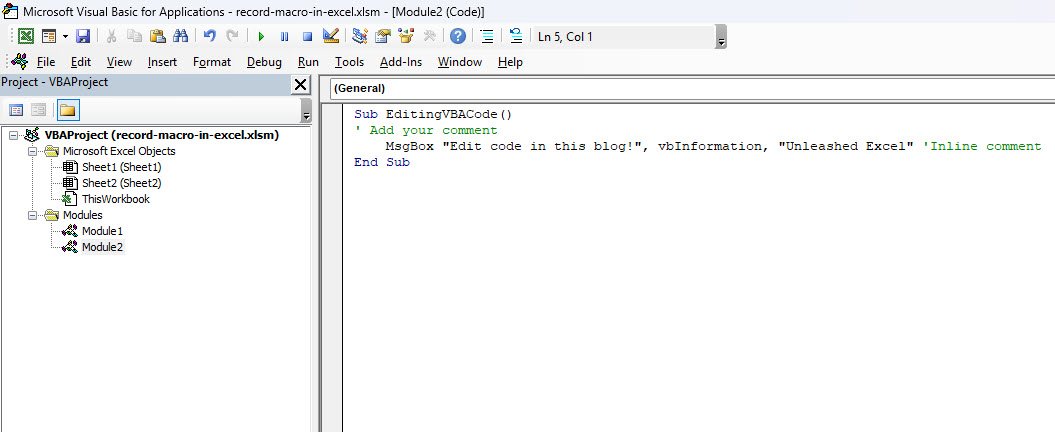Open the Object Browser icon
Screen dimensions: 1055x432
click(406, 36)
